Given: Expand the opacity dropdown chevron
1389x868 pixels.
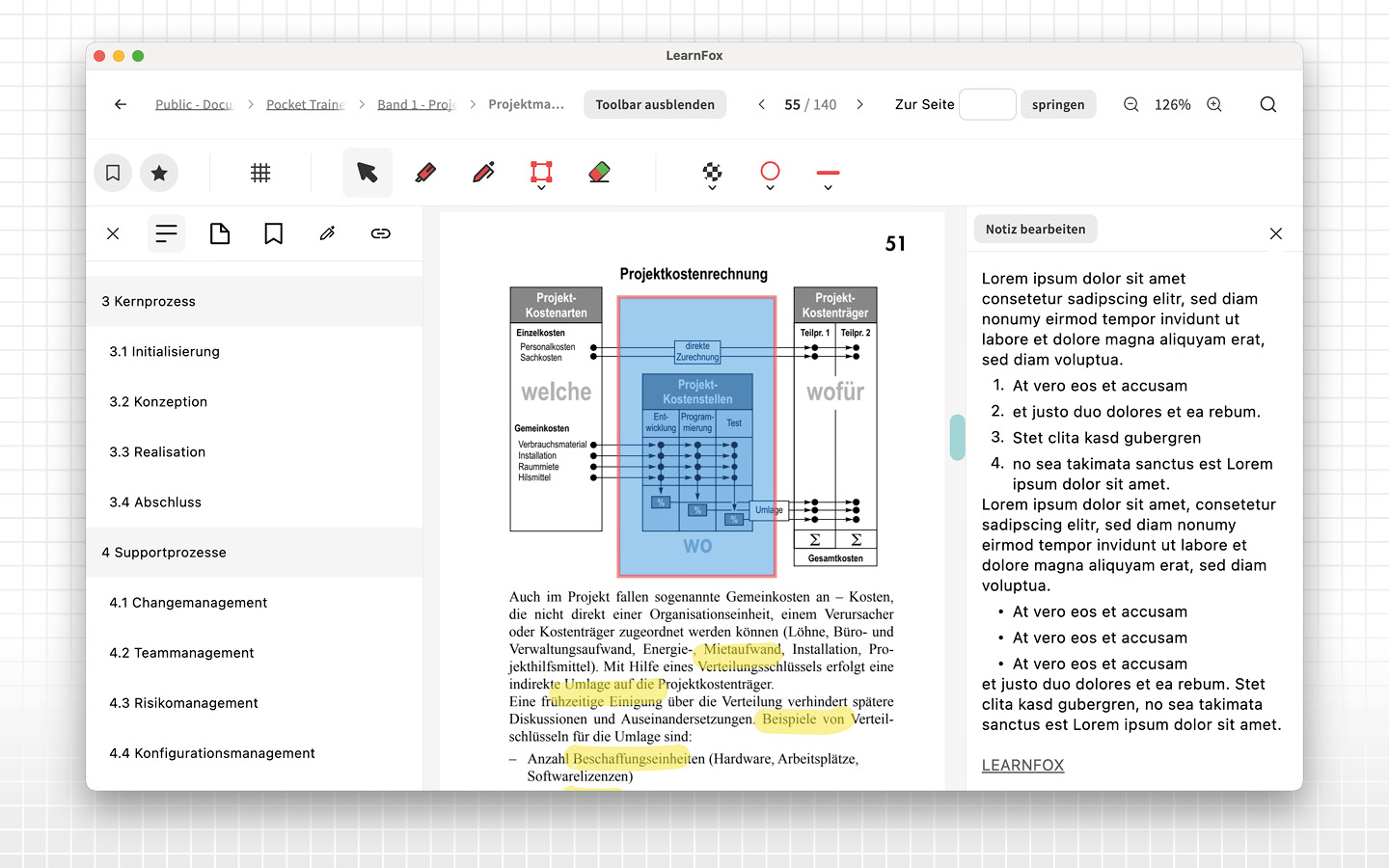Looking at the screenshot, I should [x=712, y=188].
